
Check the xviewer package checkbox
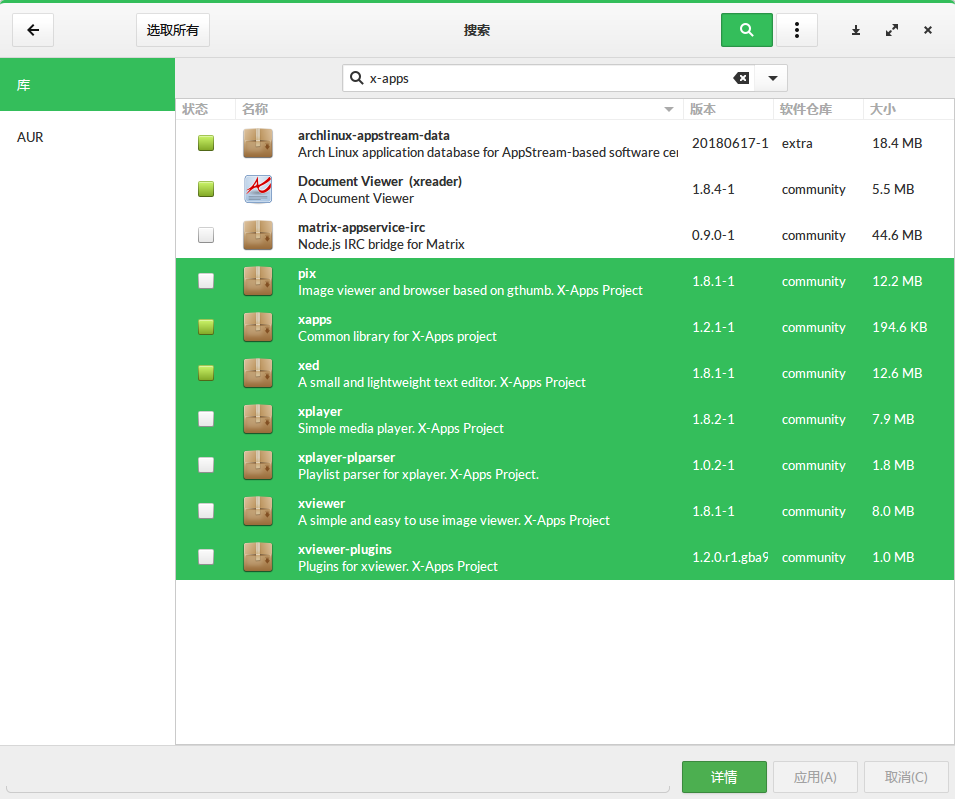click(x=206, y=511)
